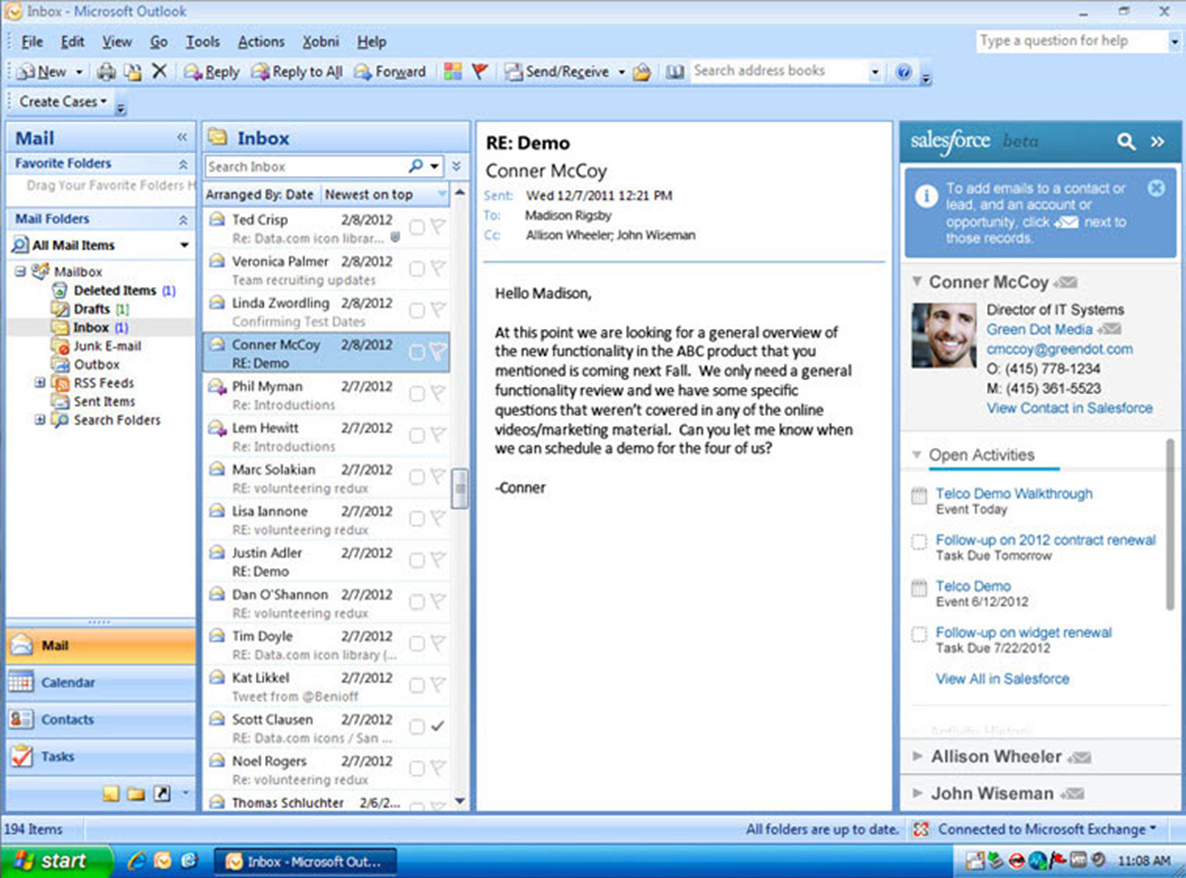Viewport: 1186px width, 878px height.
Task: Open the Xobni menu
Action: [x=321, y=42]
